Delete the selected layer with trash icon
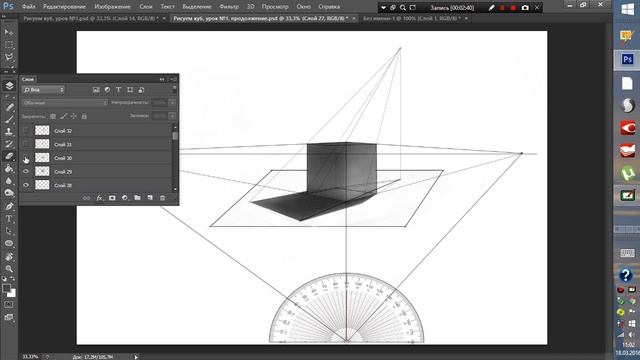The image size is (640, 360). click(x=162, y=198)
